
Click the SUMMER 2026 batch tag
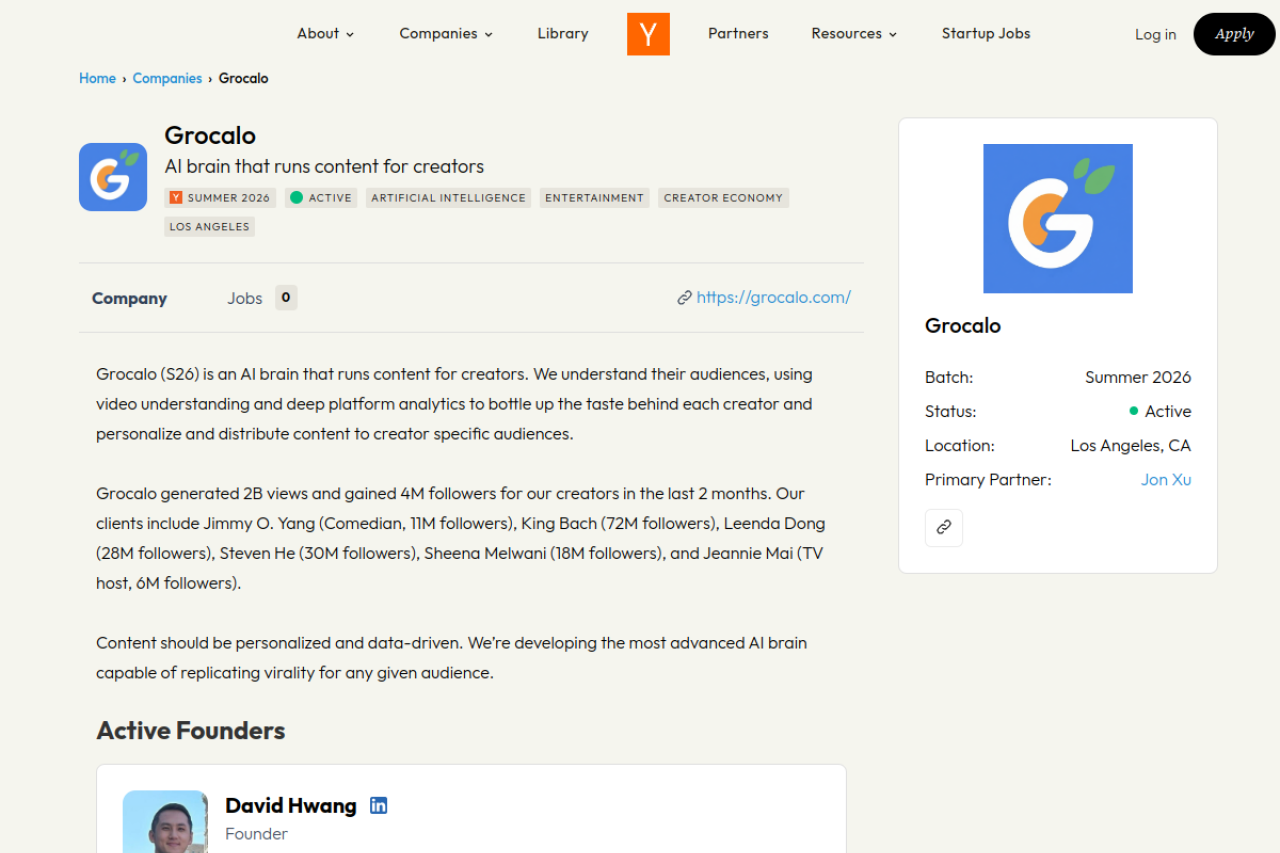pyautogui.click(x=220, y=198)
